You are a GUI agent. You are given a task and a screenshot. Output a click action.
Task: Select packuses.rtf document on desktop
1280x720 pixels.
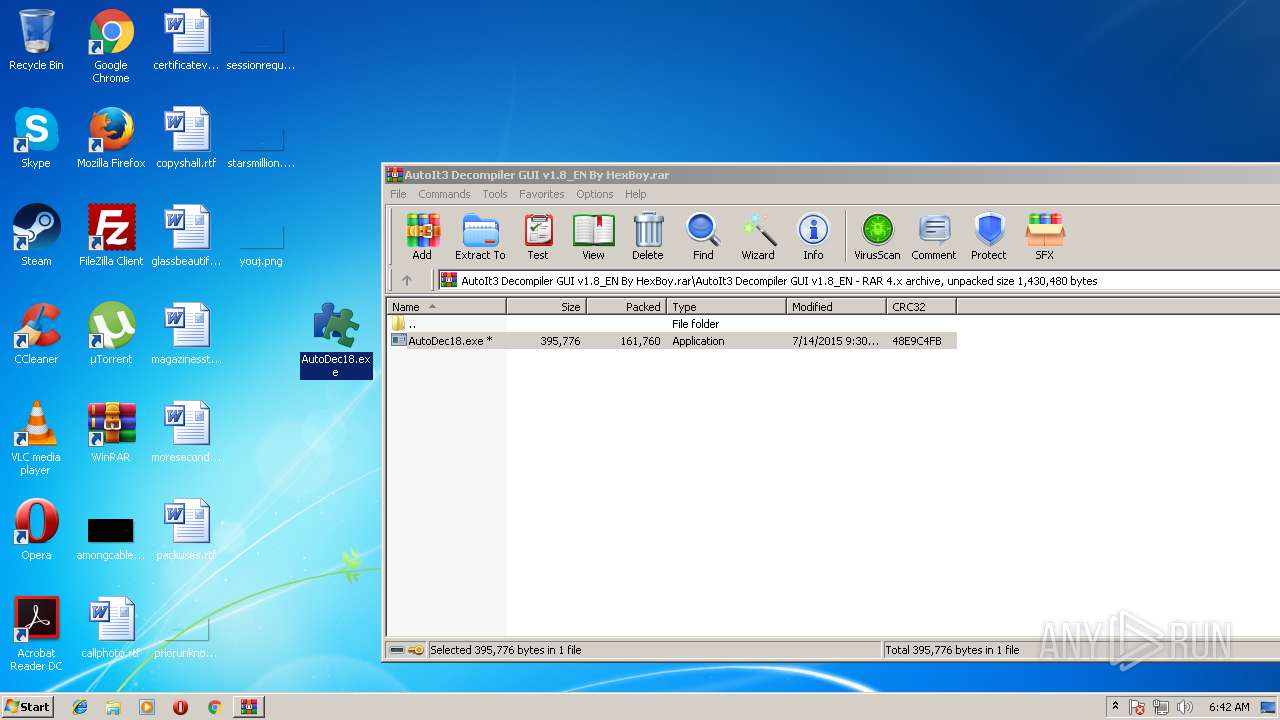(x=186, y=530)
